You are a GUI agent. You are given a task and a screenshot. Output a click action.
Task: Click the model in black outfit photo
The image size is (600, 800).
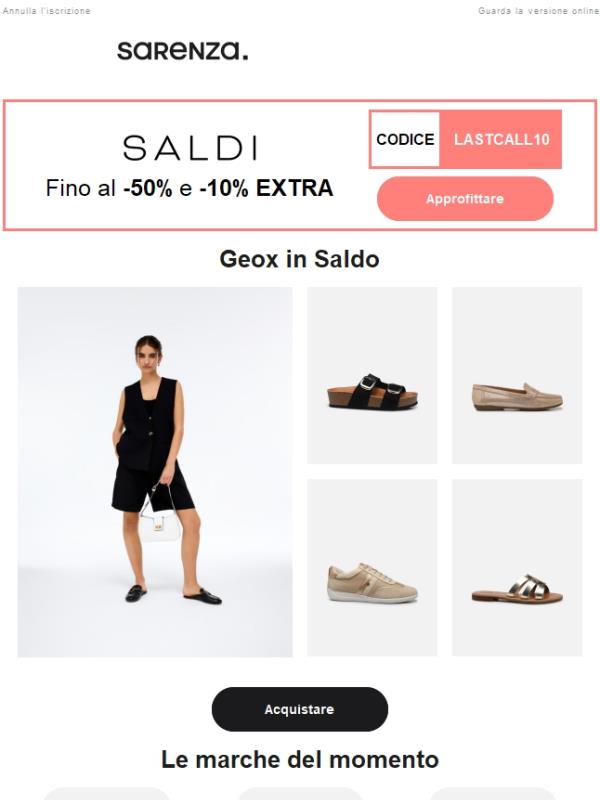(x=155, y=472)
